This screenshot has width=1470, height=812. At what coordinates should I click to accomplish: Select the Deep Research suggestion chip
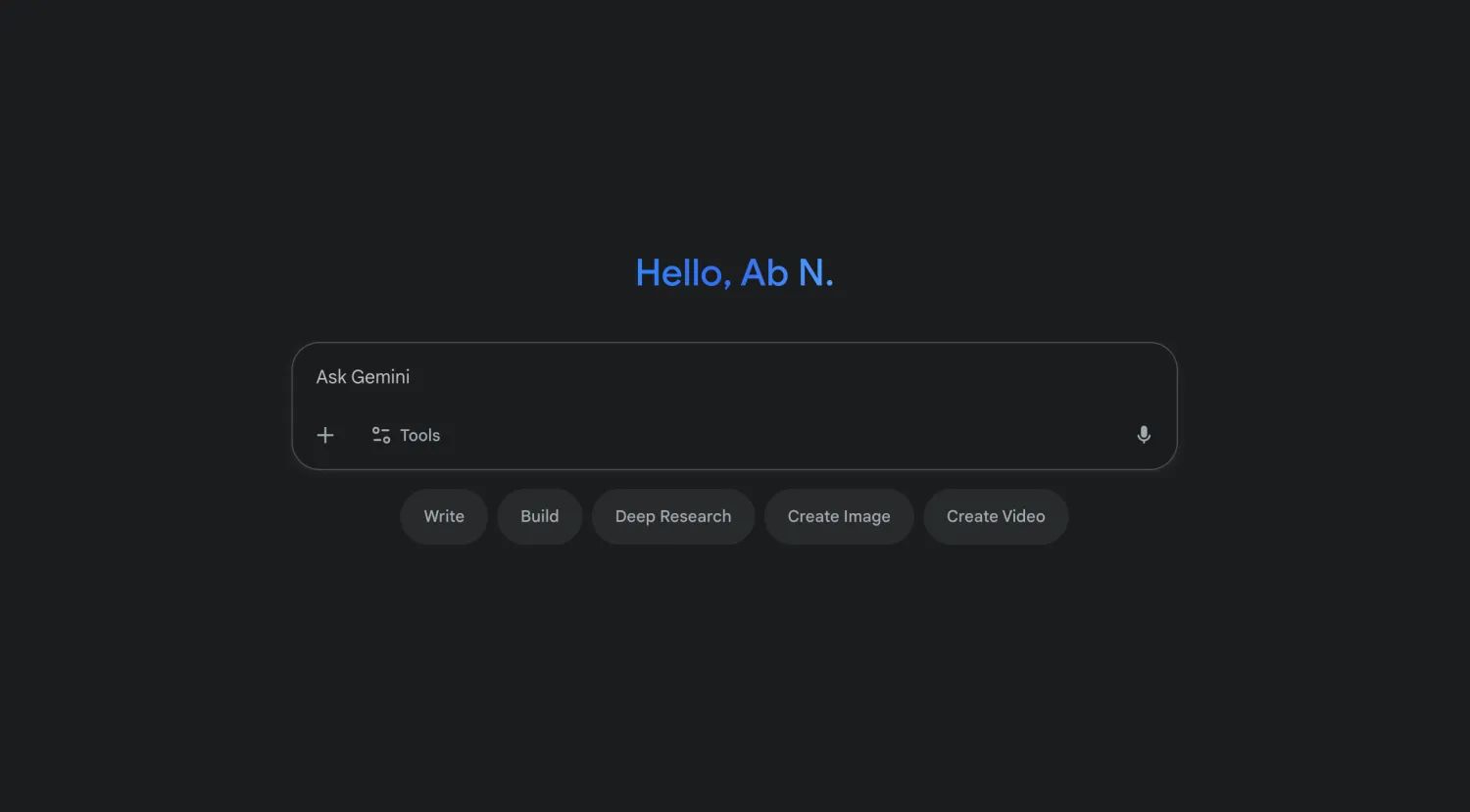coord(673,516)
